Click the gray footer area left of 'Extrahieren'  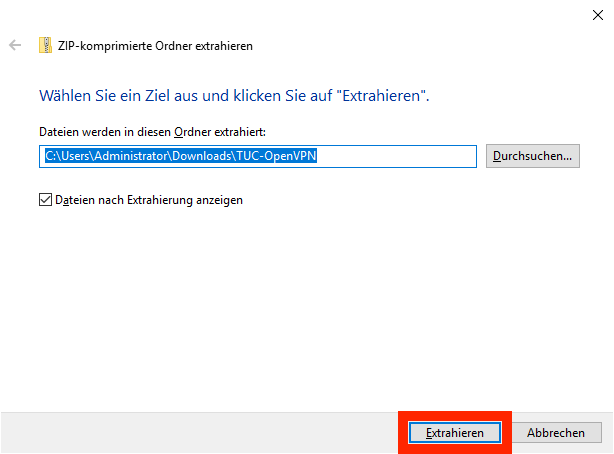coord(200,432)
